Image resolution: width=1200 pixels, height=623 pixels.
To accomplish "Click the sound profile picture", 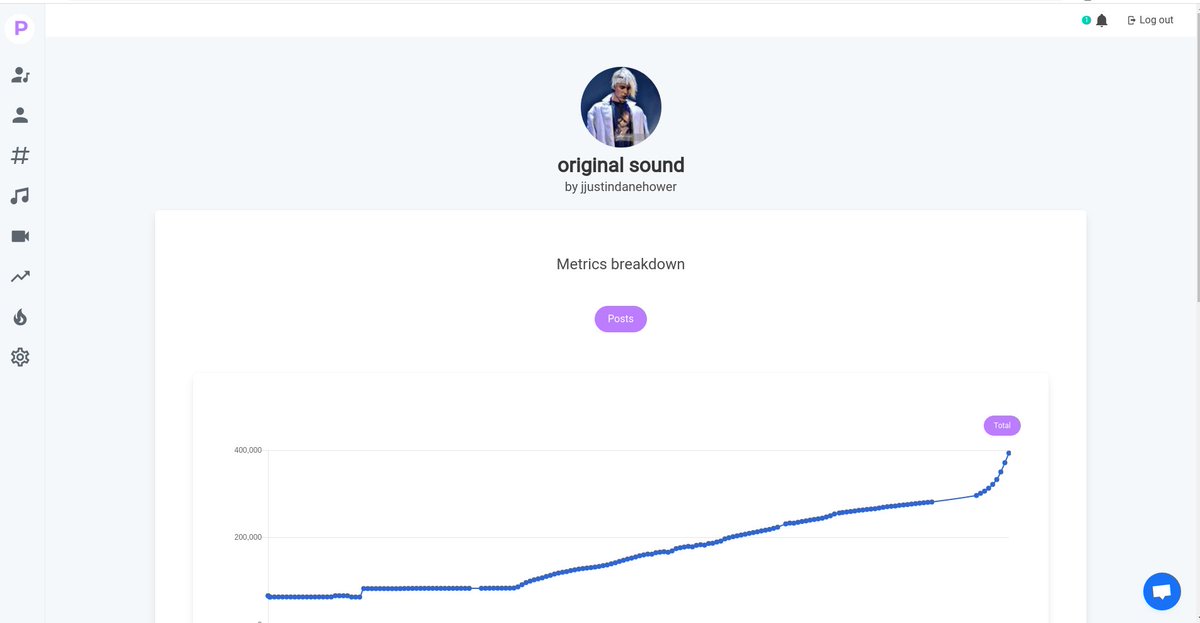I will 621,107.
